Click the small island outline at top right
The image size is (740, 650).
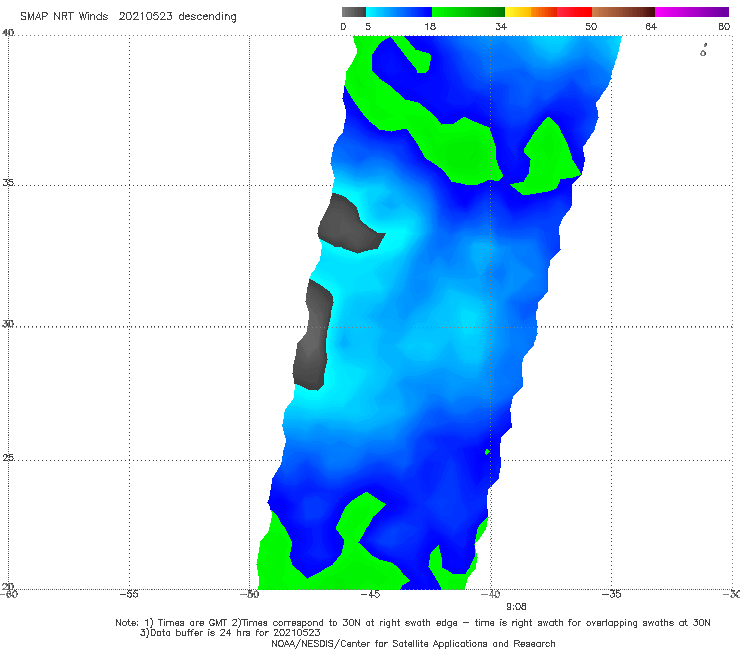(x=703, y=51)
